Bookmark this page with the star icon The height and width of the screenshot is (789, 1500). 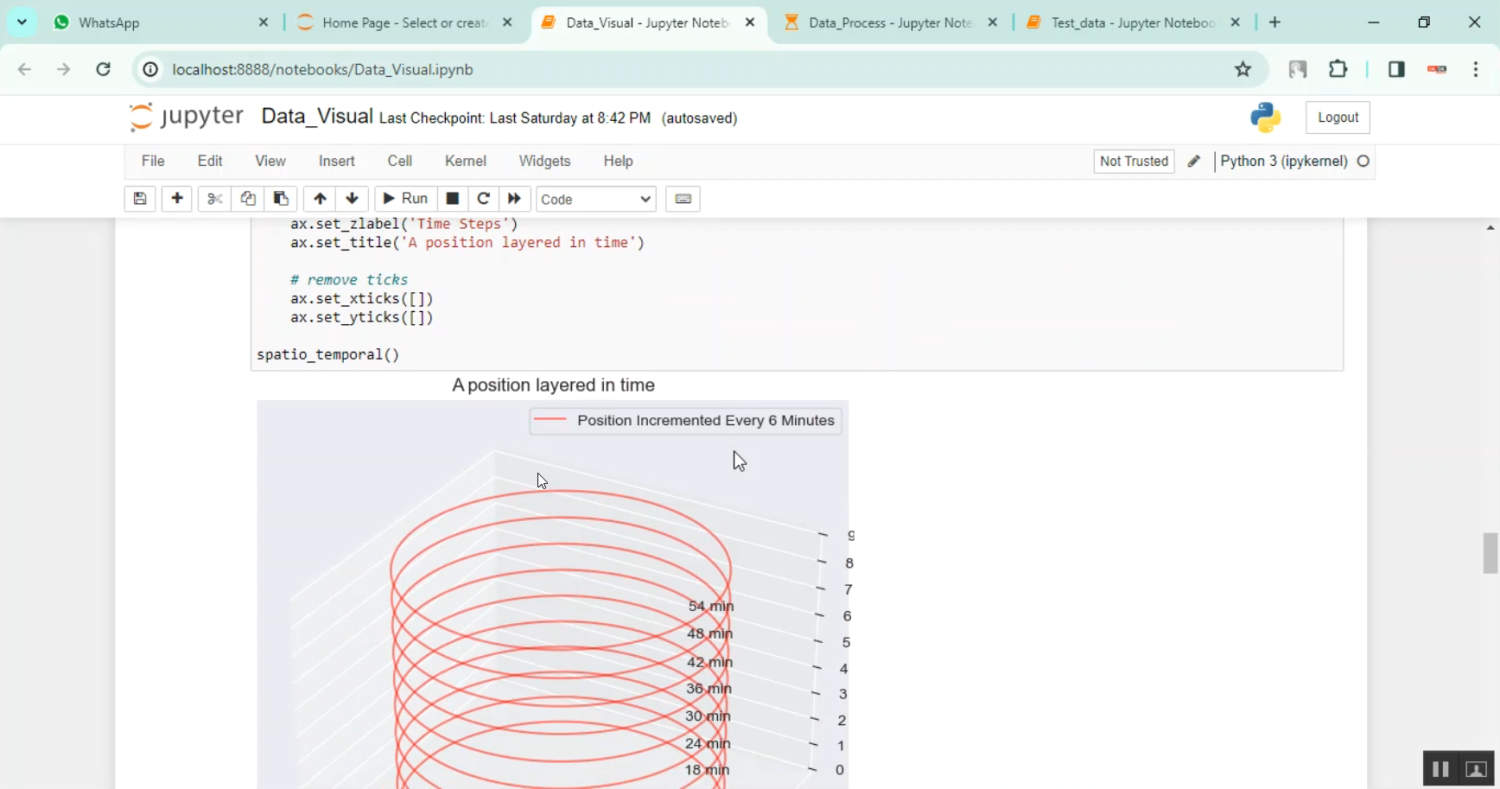(1242, 69)
